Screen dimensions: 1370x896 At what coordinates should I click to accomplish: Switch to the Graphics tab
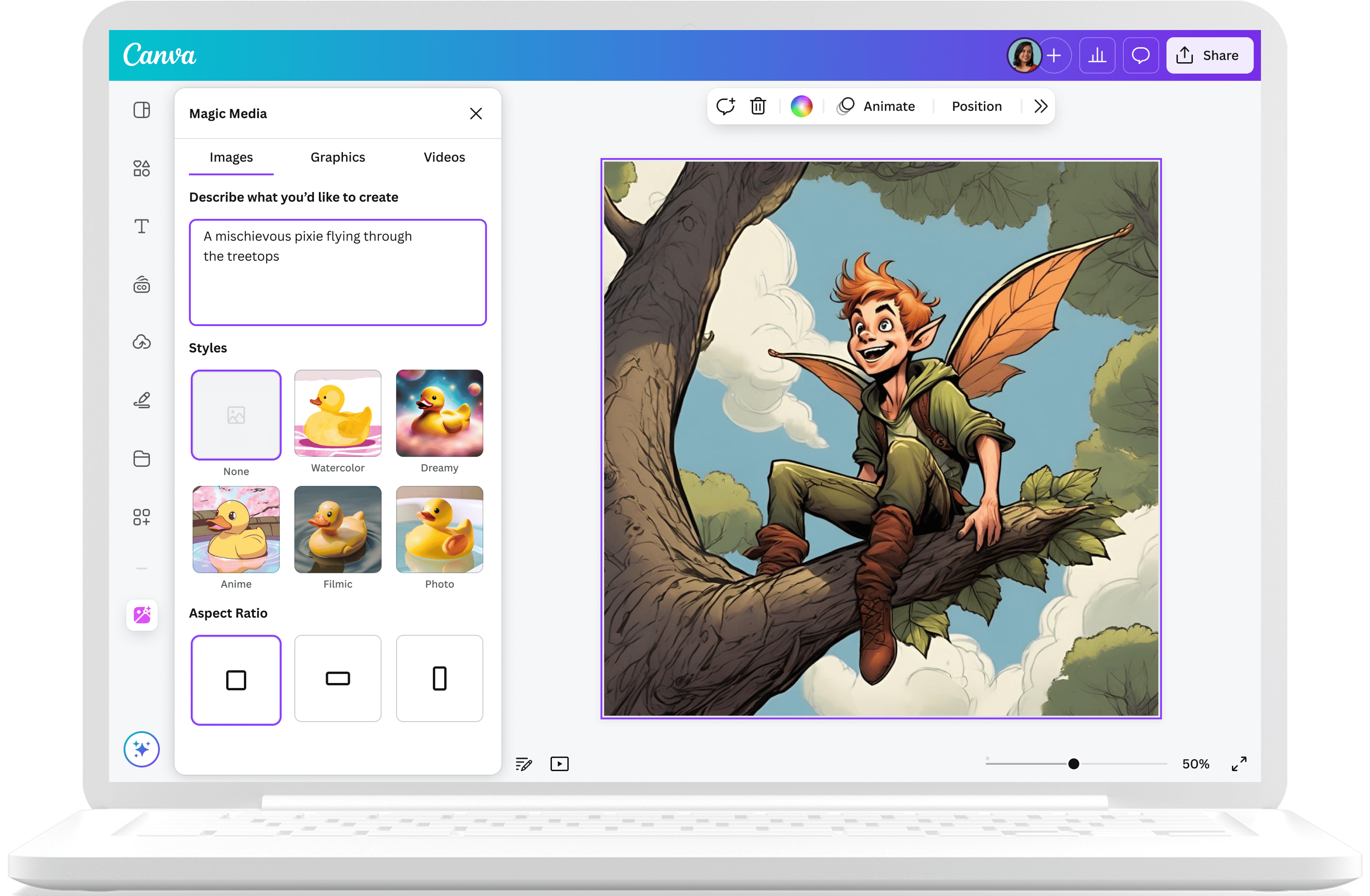click(x=338, y=157)
